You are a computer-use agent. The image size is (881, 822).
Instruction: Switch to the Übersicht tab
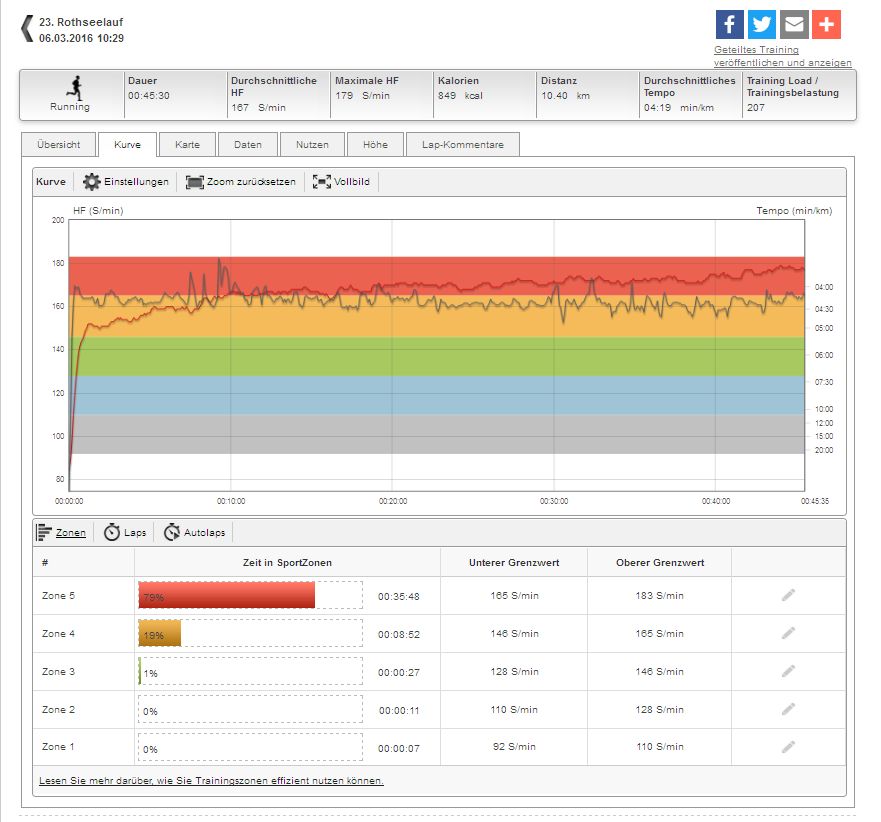pyautogui.click(x=58, y=145)
